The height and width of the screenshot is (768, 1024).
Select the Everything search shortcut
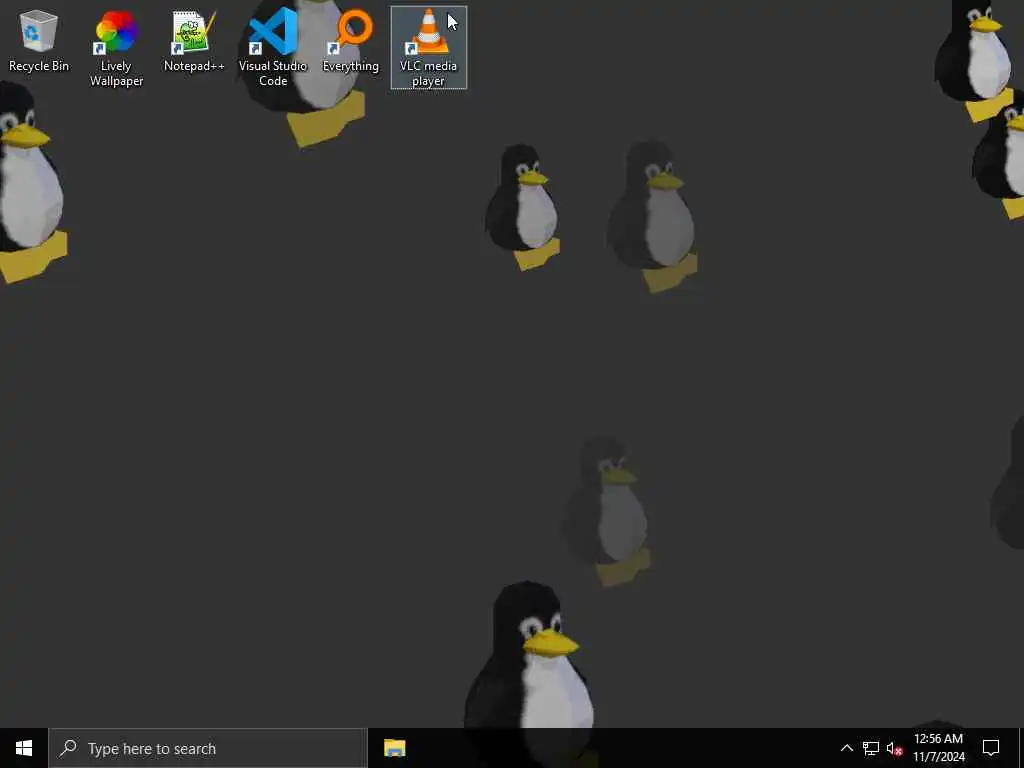(x=351, y=40)
